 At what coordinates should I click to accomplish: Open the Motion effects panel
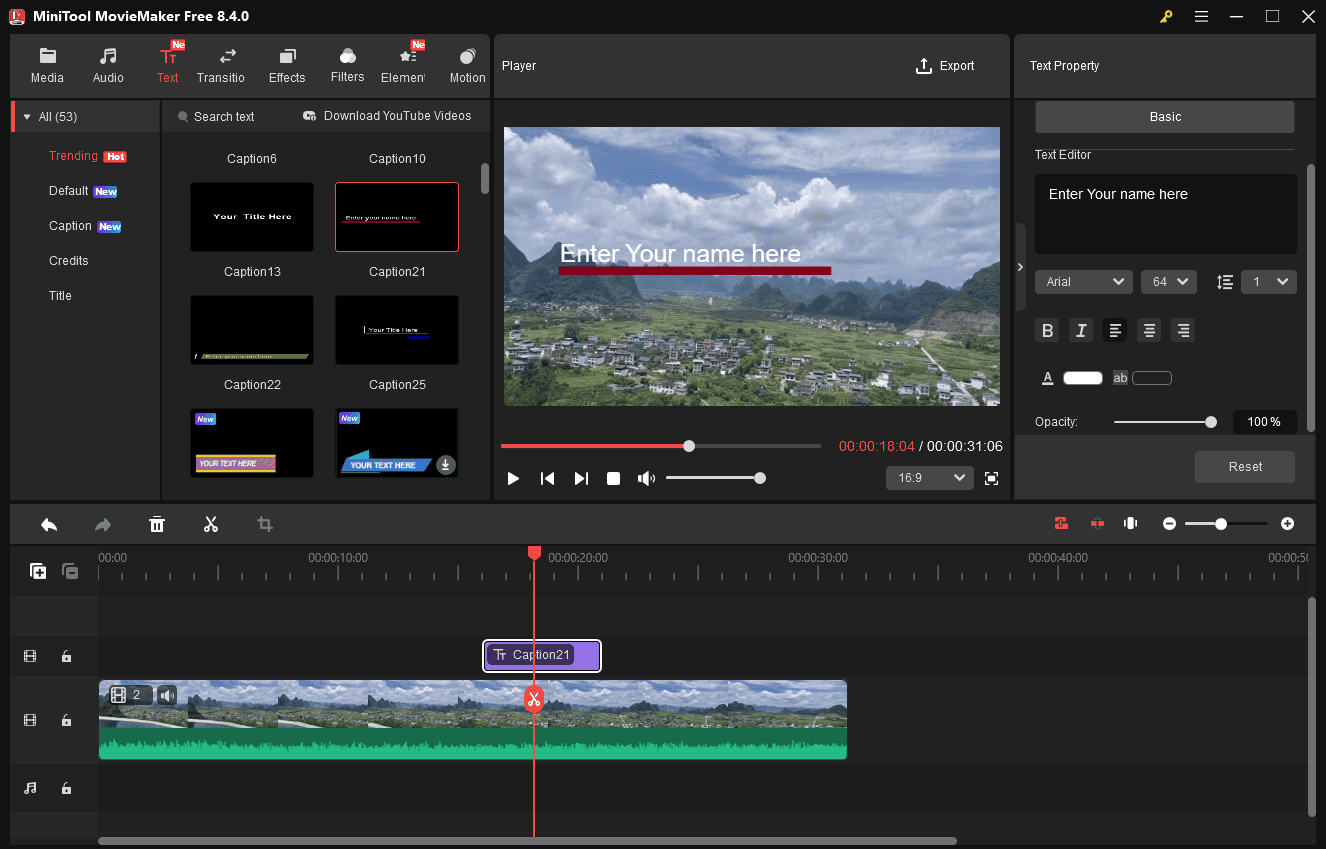(466, 63)
